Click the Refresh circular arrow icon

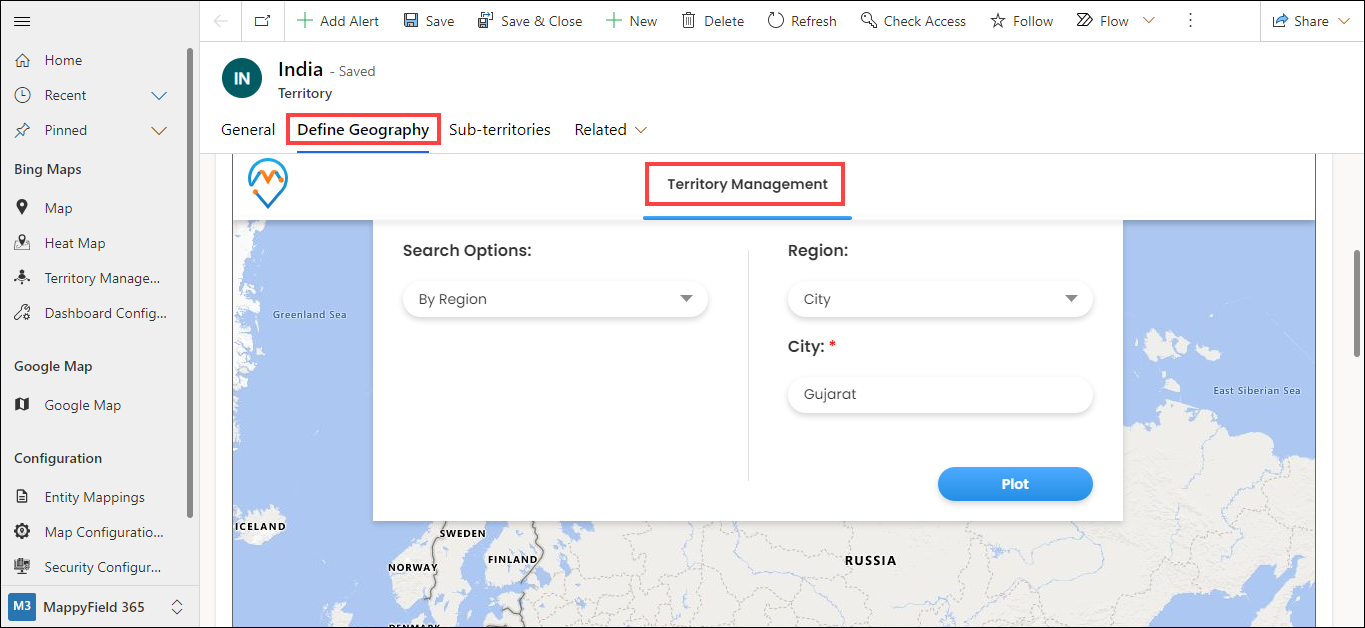click(776, 21)
